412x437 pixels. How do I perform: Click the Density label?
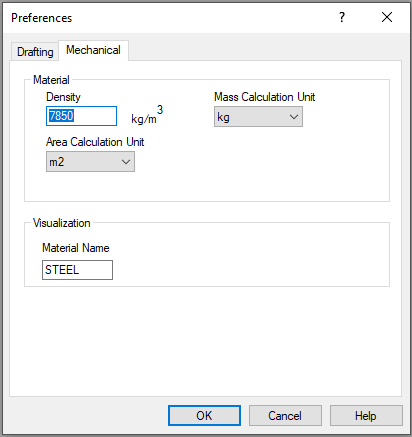coord(63,97)
